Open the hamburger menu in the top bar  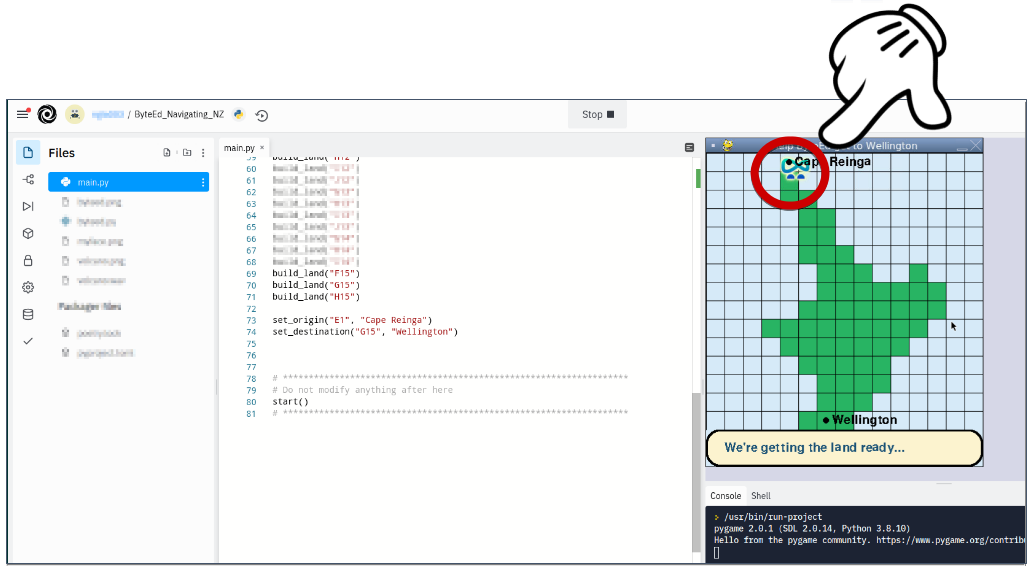tap(23, 114)
